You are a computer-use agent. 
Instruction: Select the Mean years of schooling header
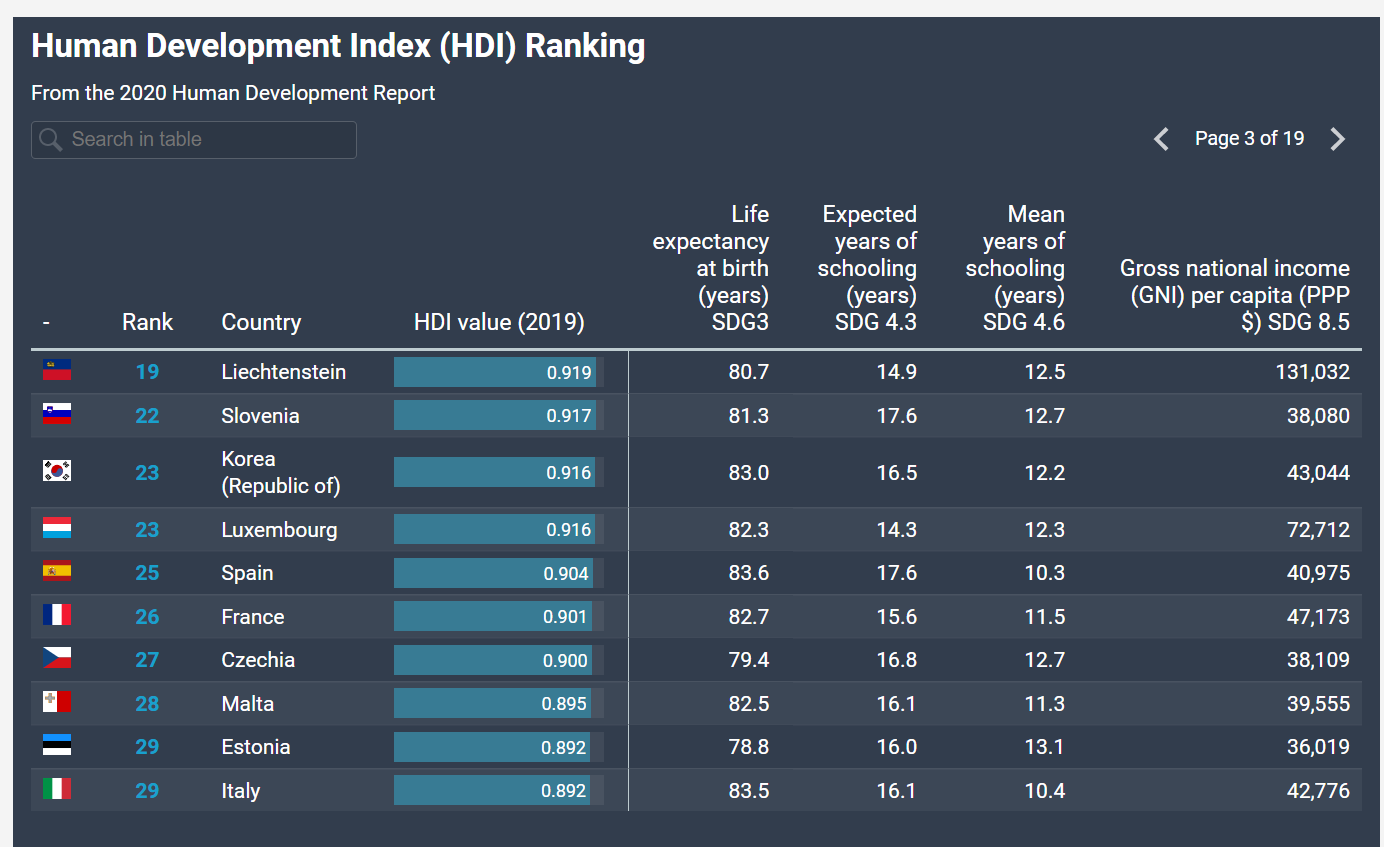pyautogui.click(x=1015, y=268)
